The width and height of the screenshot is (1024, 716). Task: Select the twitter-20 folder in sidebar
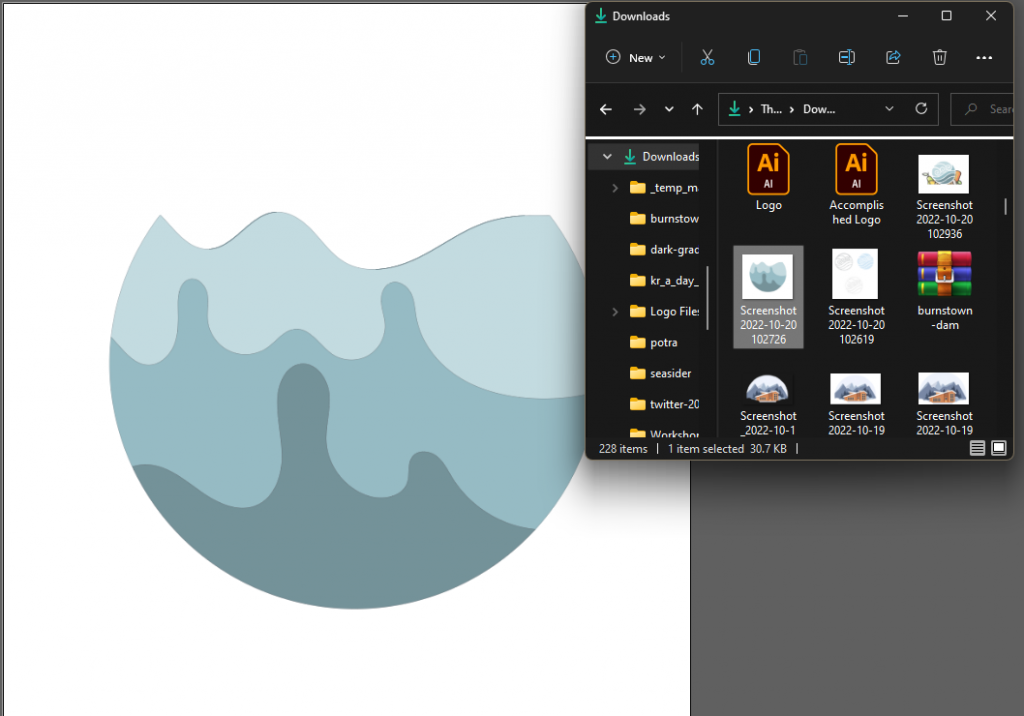pyautogui.click(x=664, y=404)
